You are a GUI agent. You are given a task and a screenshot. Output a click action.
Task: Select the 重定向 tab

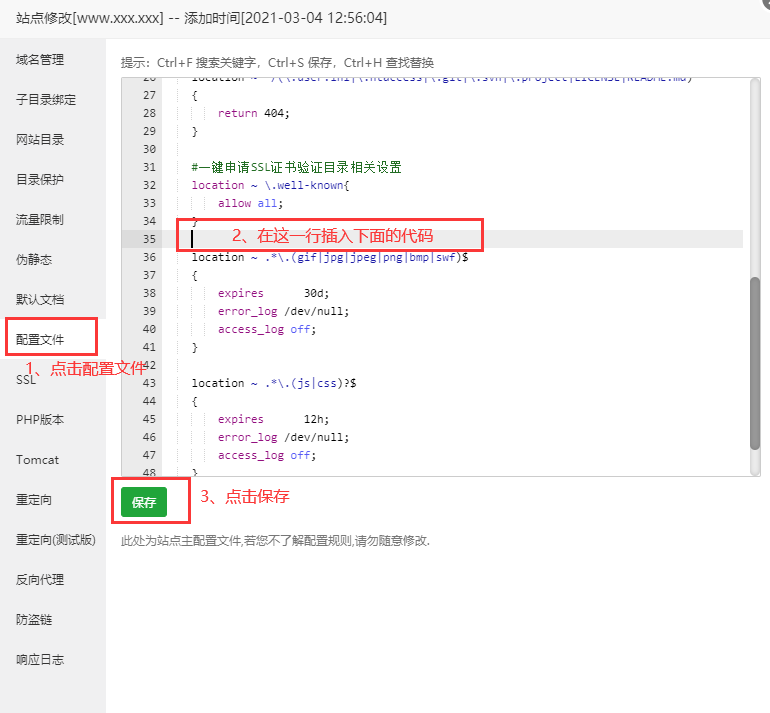coord(34,500)
